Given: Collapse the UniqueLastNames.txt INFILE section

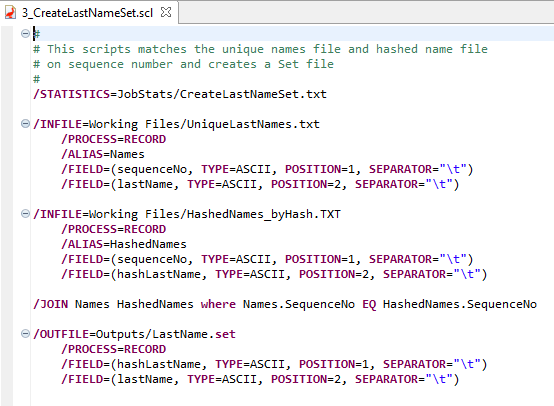Looking at the screenshot, I should (x=25, y=124).
